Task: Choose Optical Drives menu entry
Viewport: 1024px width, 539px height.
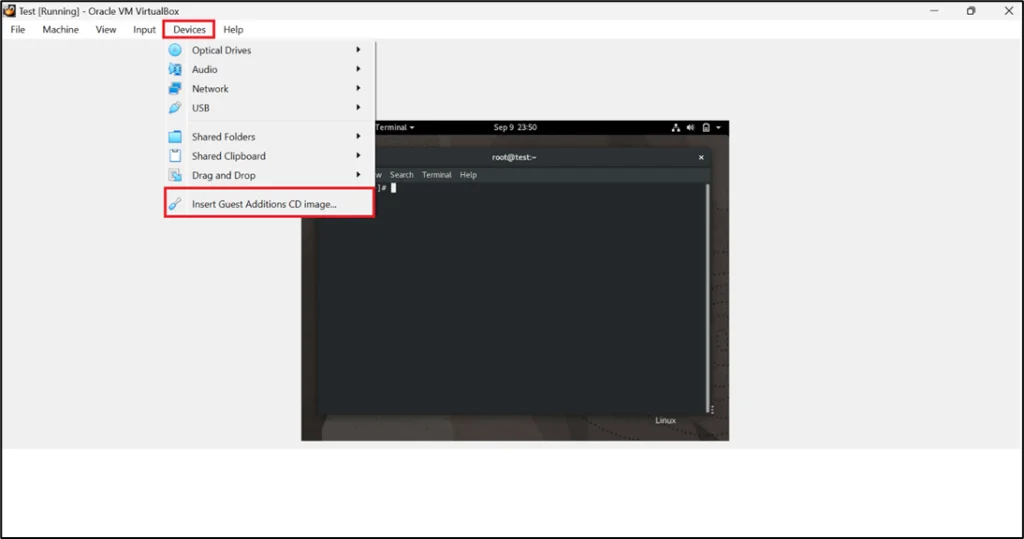Action: point(269,50)
